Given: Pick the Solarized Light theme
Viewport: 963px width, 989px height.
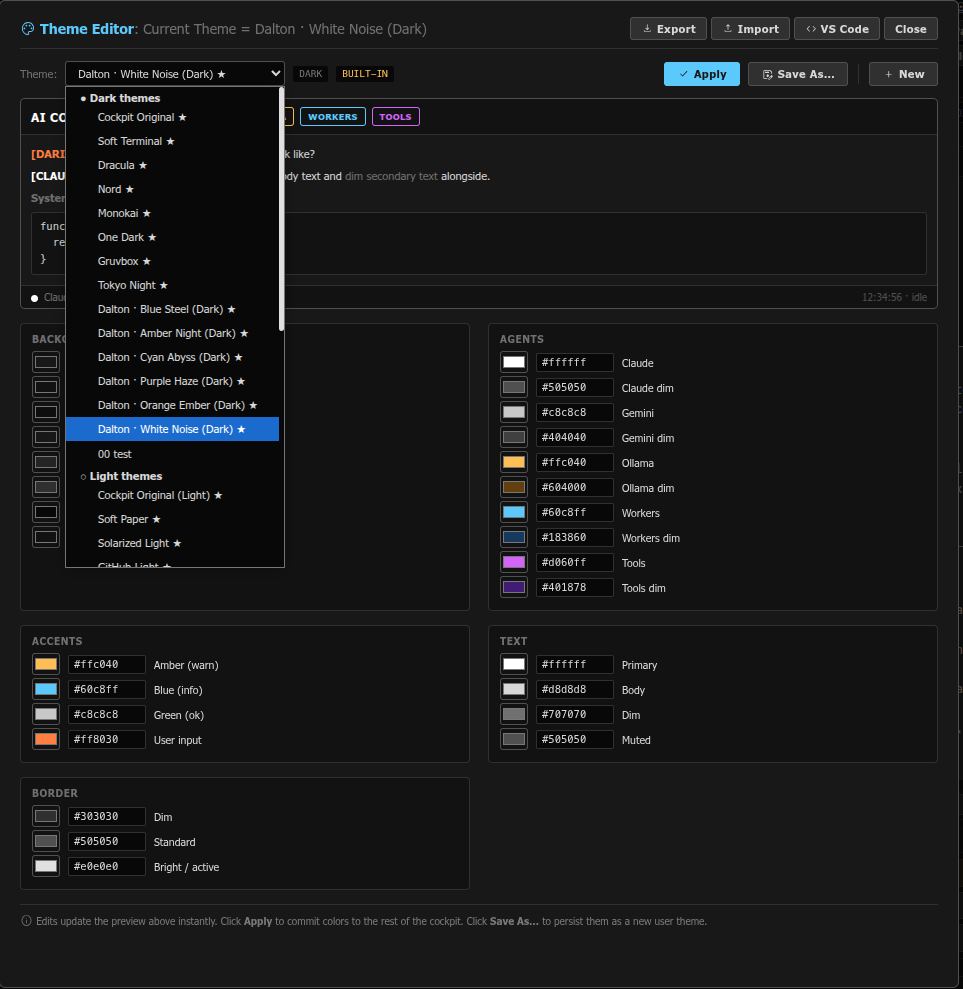Looking at the screenshot, I should point(172,543).
